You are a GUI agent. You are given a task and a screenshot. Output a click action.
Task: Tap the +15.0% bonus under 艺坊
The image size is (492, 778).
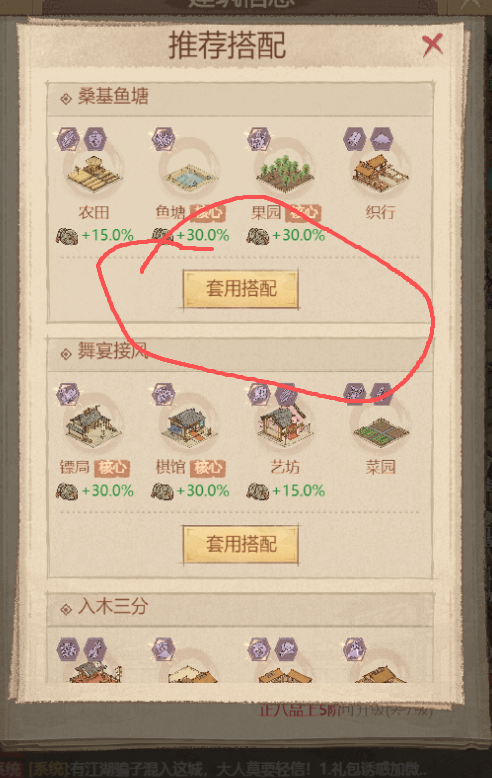pyautogui.click(x=299, y=491)
